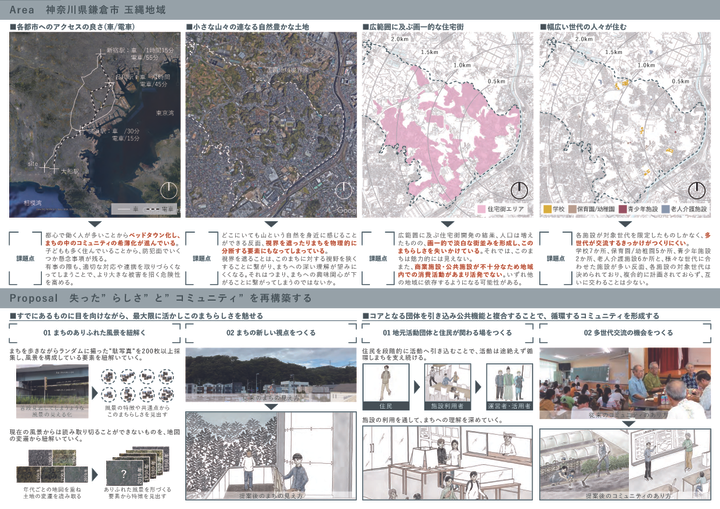Click the north compass on the access satellite map
The image size is (720, 509).
[x=169, y=190]
